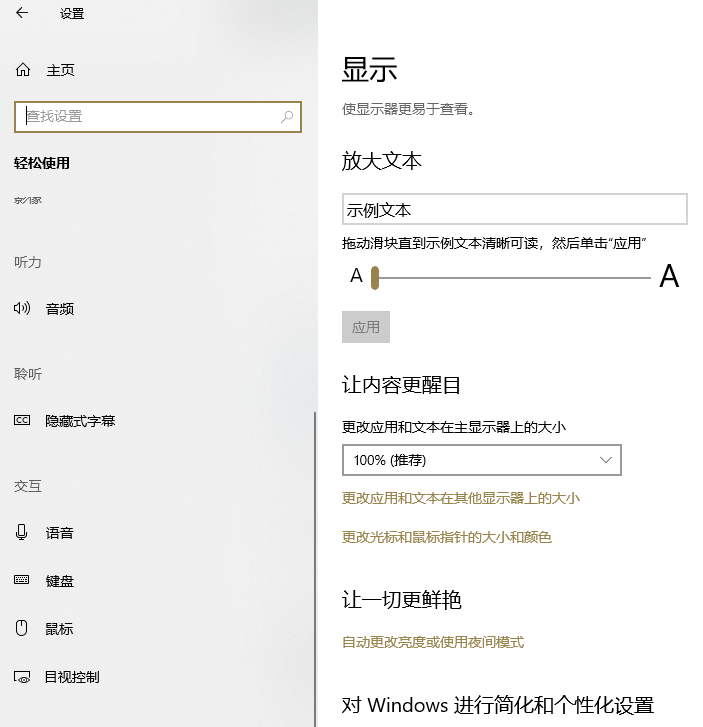Click the magnifier icon in the search box
The width and height of the screenshot is (703, 727).
(288, 117)
